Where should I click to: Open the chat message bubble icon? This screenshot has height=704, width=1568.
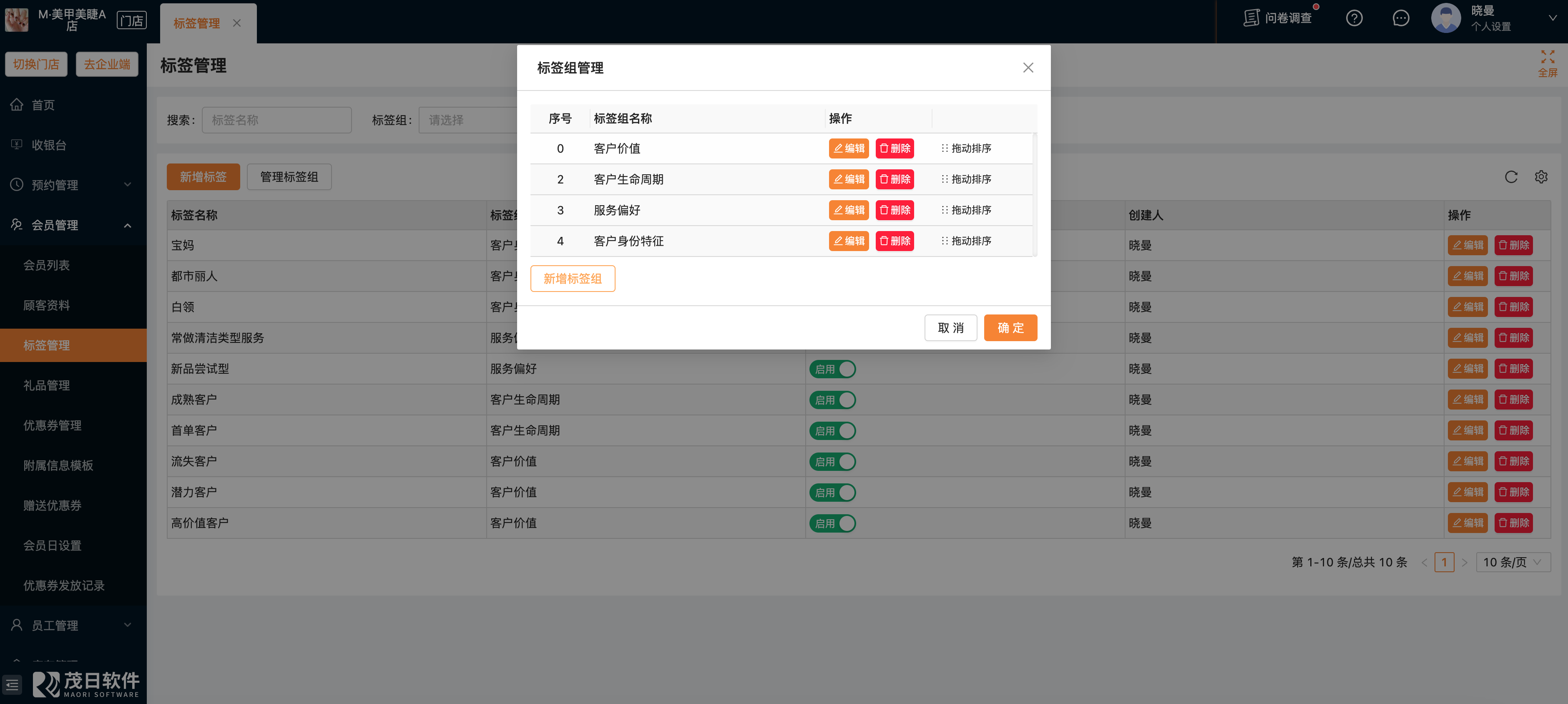pos(1401,18)
